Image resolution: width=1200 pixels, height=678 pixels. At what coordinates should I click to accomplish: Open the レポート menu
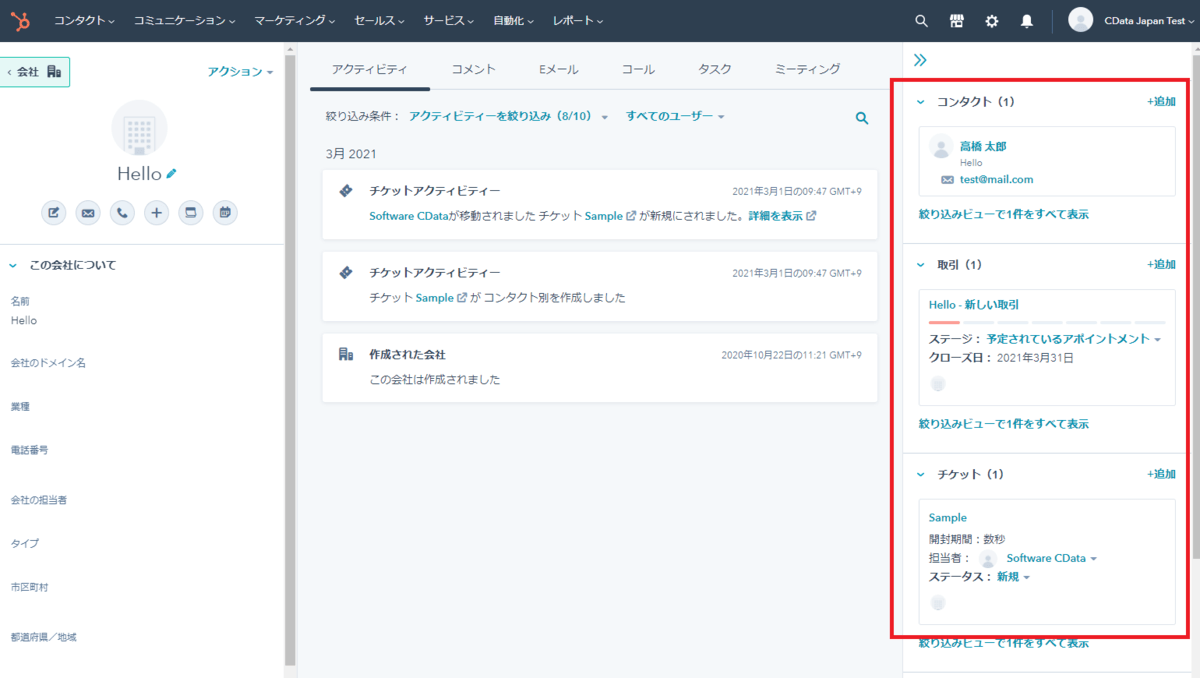578,20
